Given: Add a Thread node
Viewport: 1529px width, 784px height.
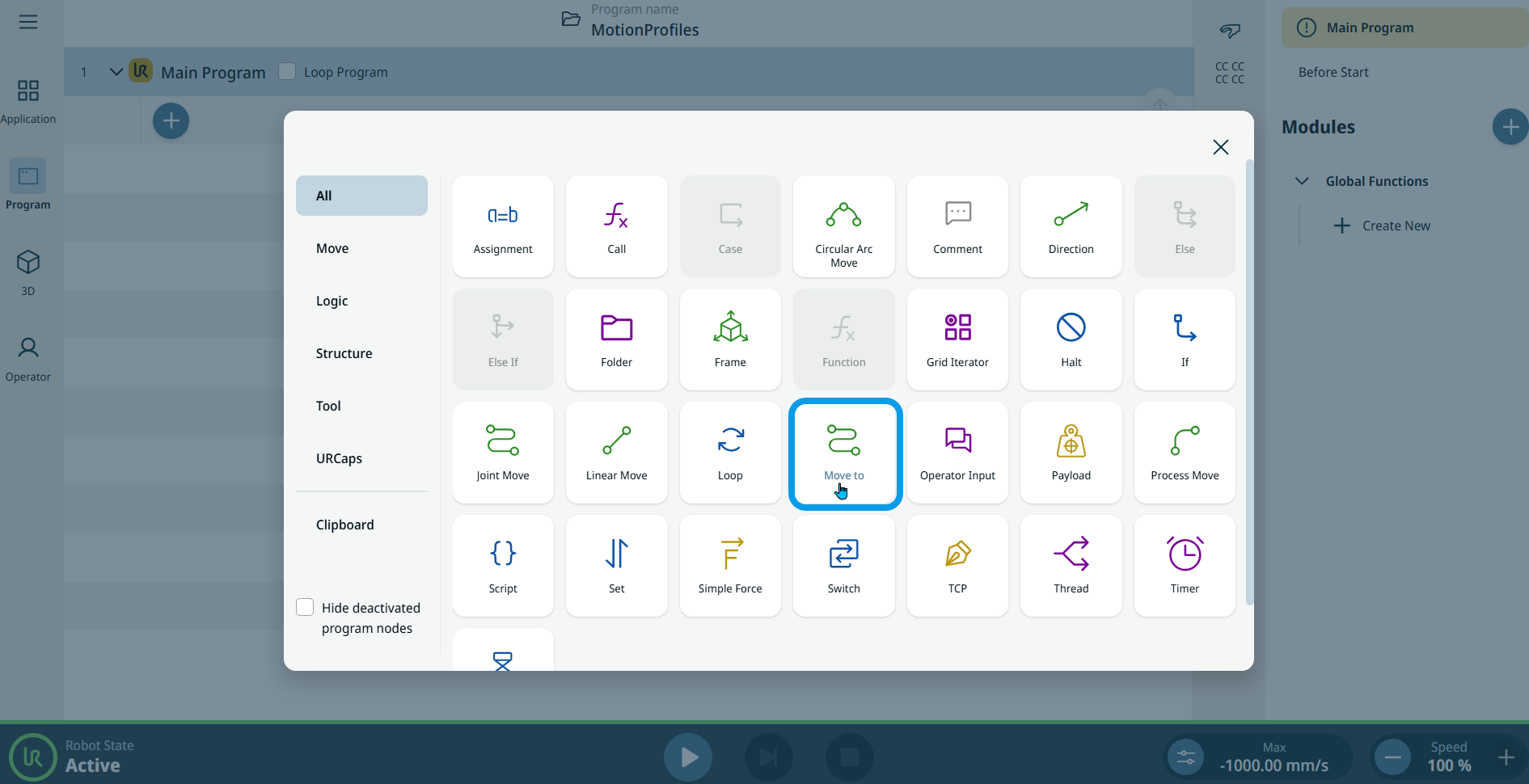Looking at the screenshot, I should click(1071, 566).
